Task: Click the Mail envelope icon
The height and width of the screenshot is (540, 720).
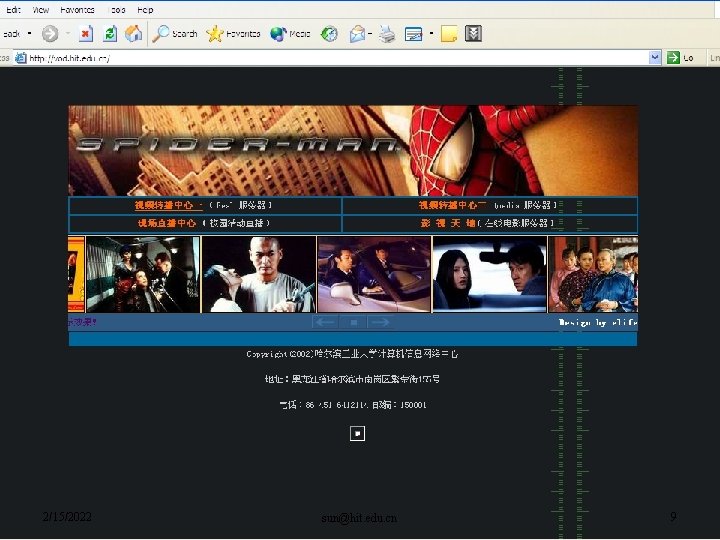Action: [x=357, y=34]
